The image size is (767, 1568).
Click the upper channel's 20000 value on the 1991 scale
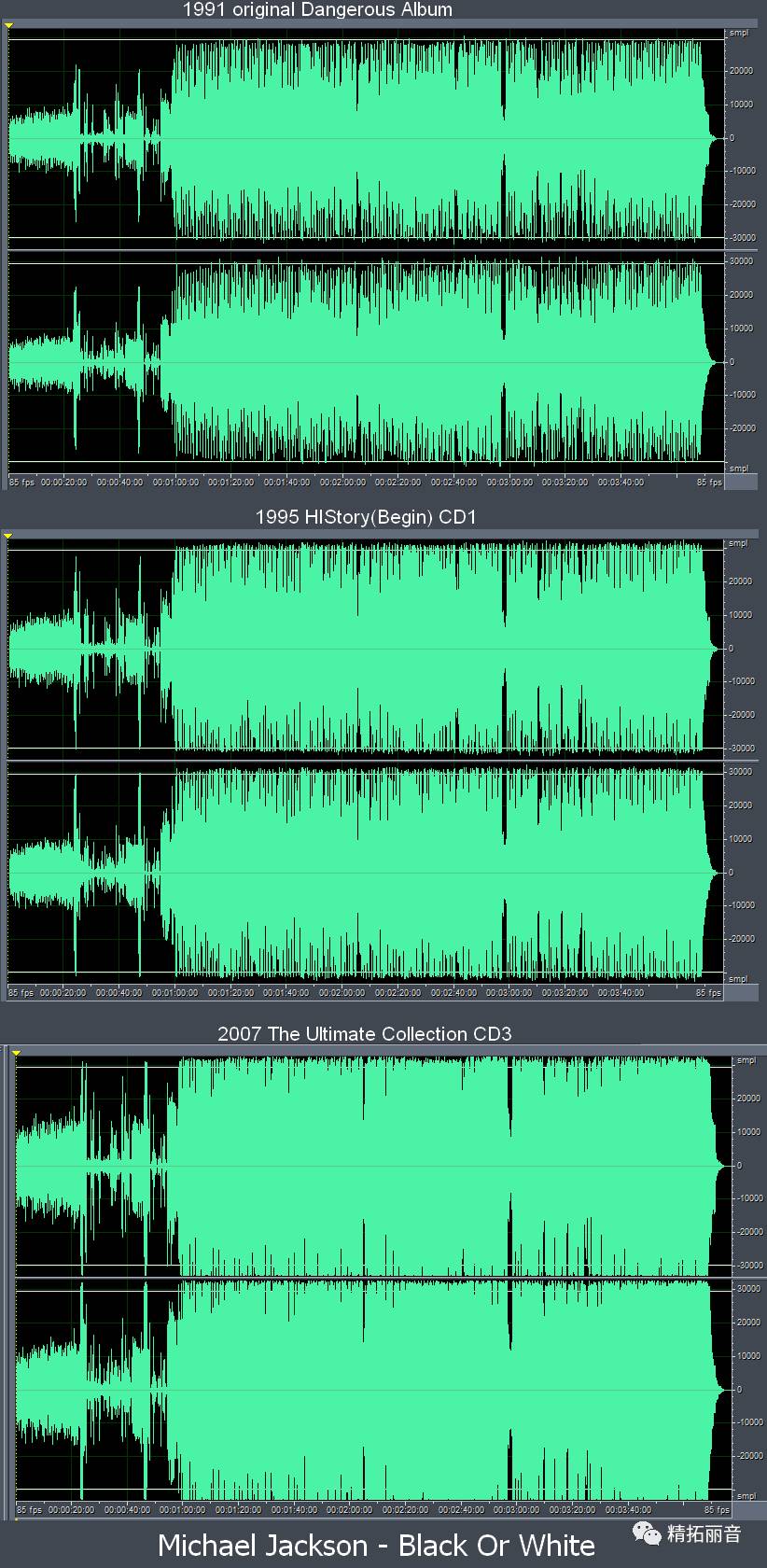click(743, 71)
